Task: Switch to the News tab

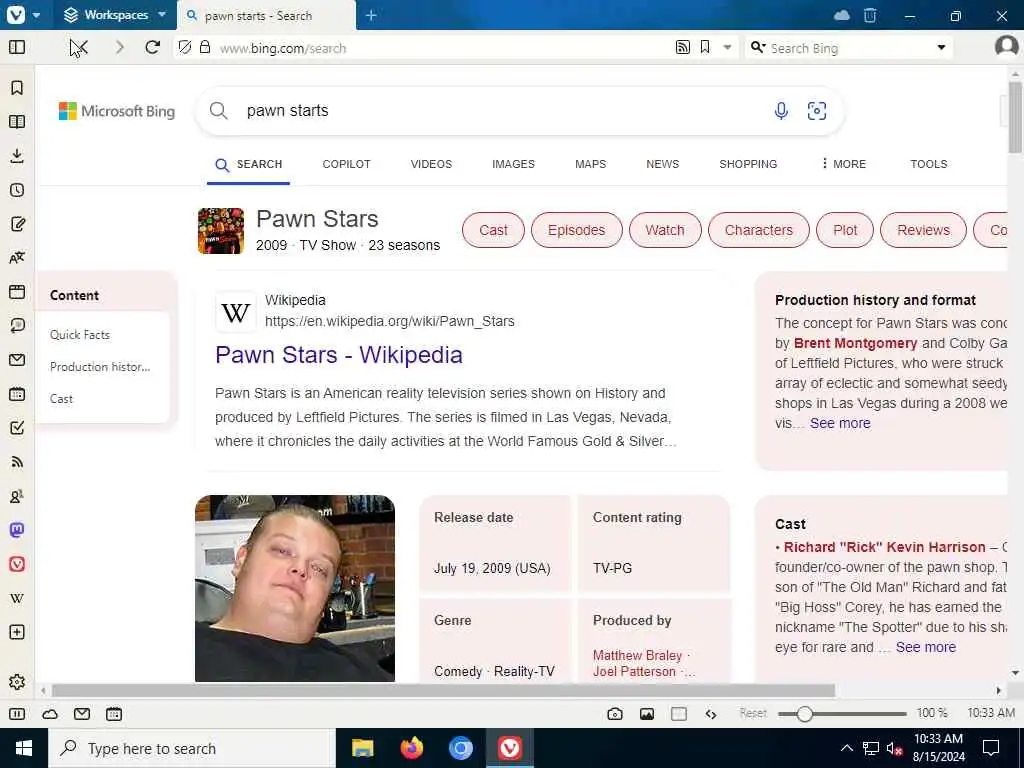Action: tap(662, 164)
